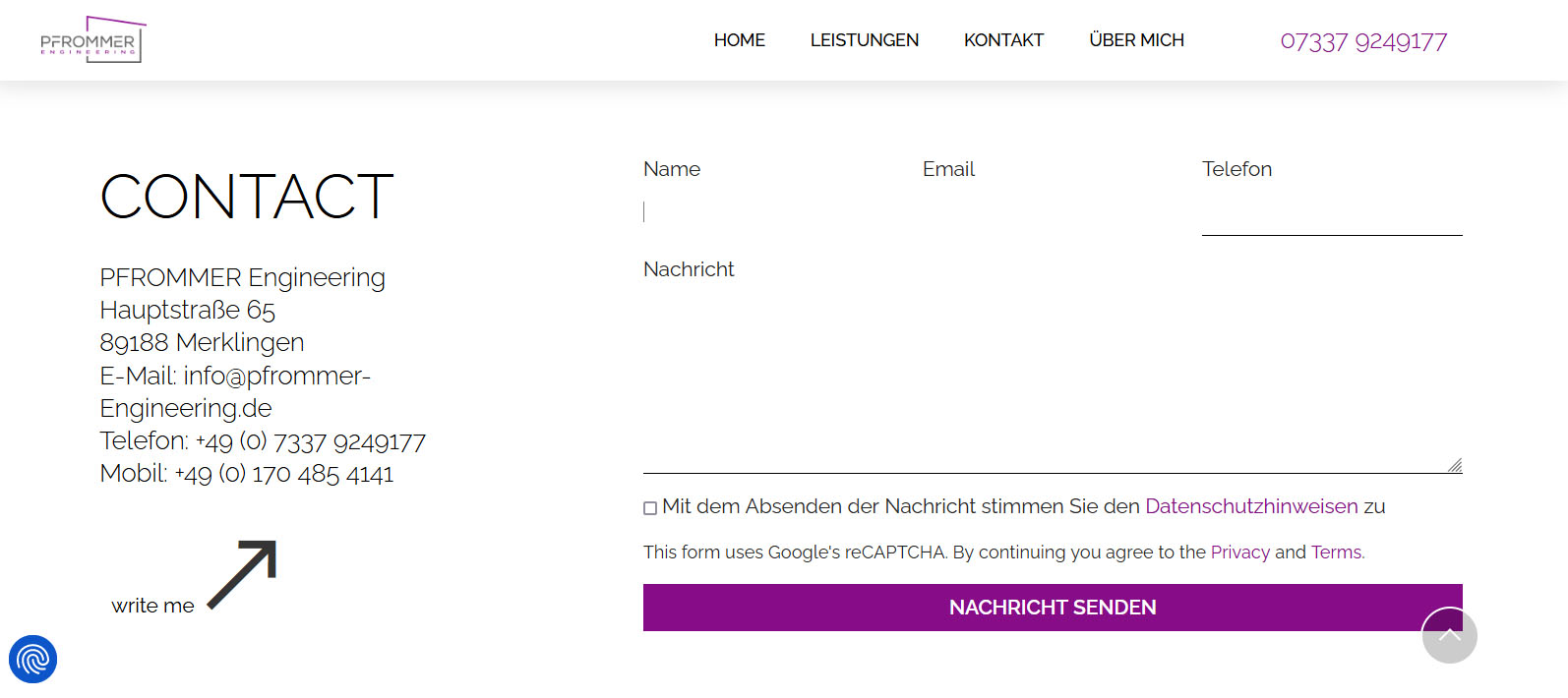Click the PFROMMER Engineering logo
The image size is (1568, 698).
click(x=91, y=40)
